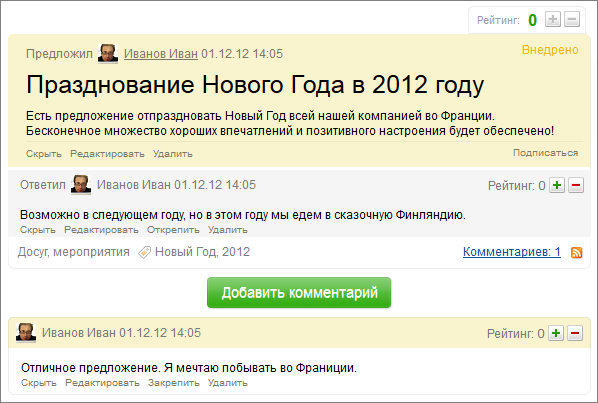Click Удалить under the idea description
This screenshot has height=403, width=598.
click(173, 154)
